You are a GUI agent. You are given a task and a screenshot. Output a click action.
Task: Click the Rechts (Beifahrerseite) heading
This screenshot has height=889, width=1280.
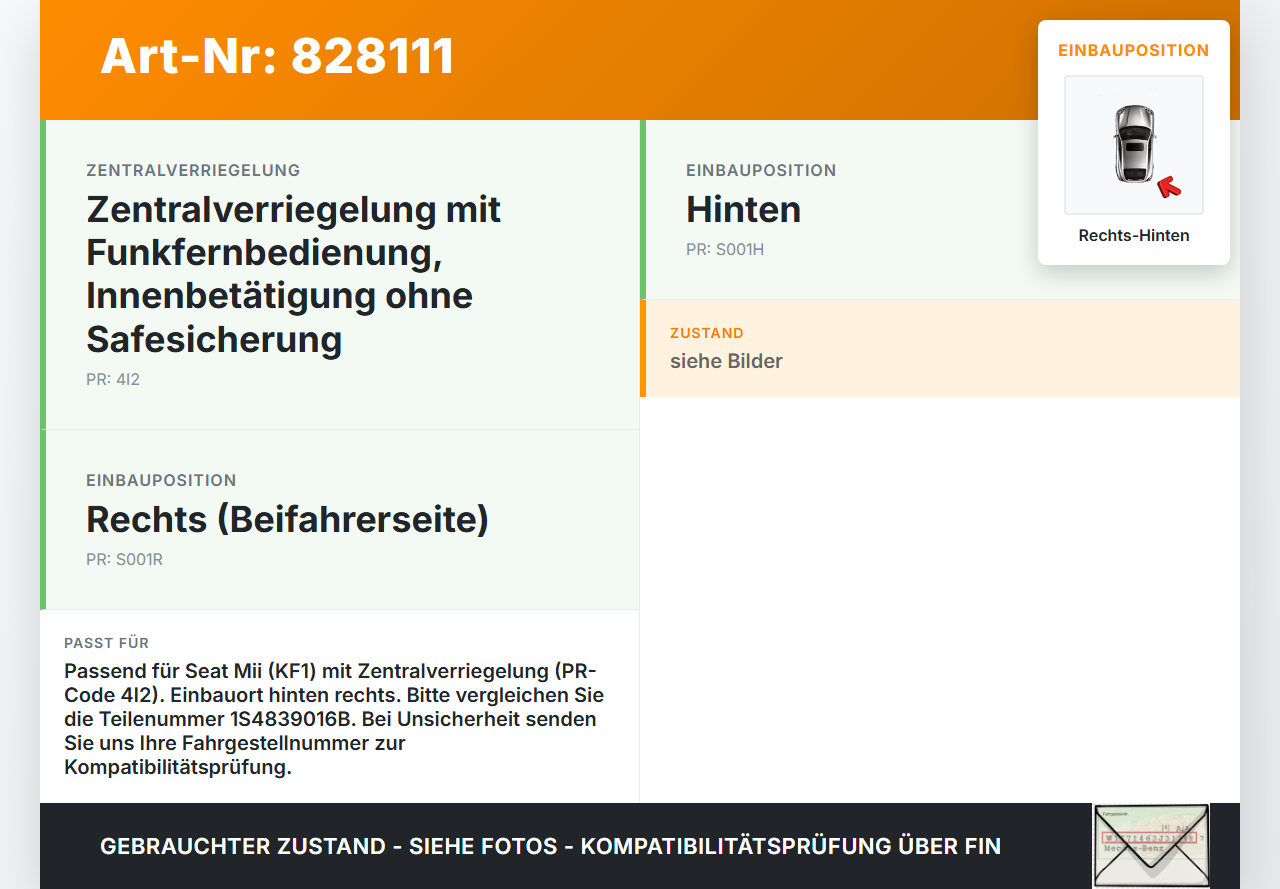287,519
